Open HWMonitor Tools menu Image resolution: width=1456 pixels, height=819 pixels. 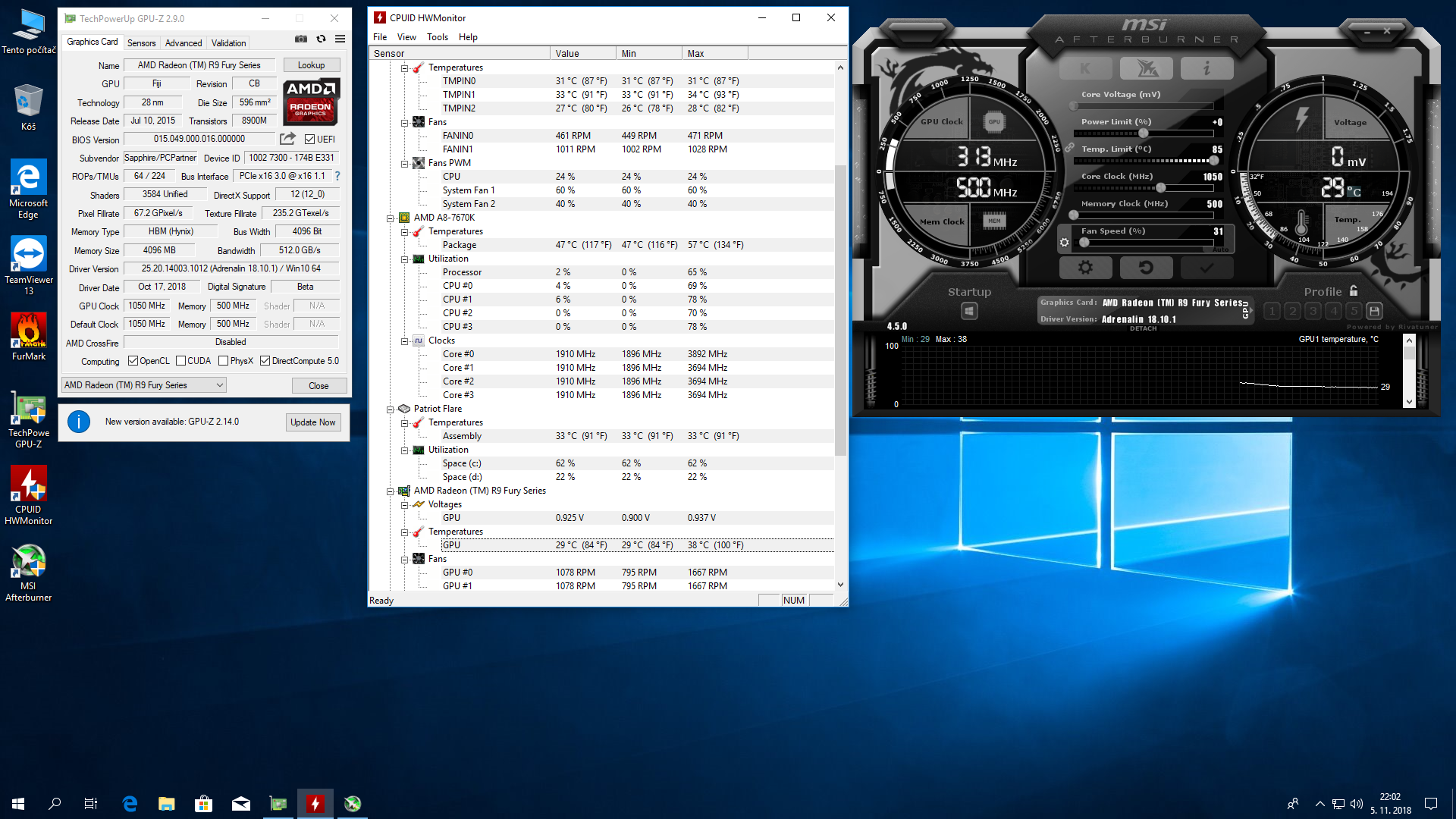pos(438,37)
